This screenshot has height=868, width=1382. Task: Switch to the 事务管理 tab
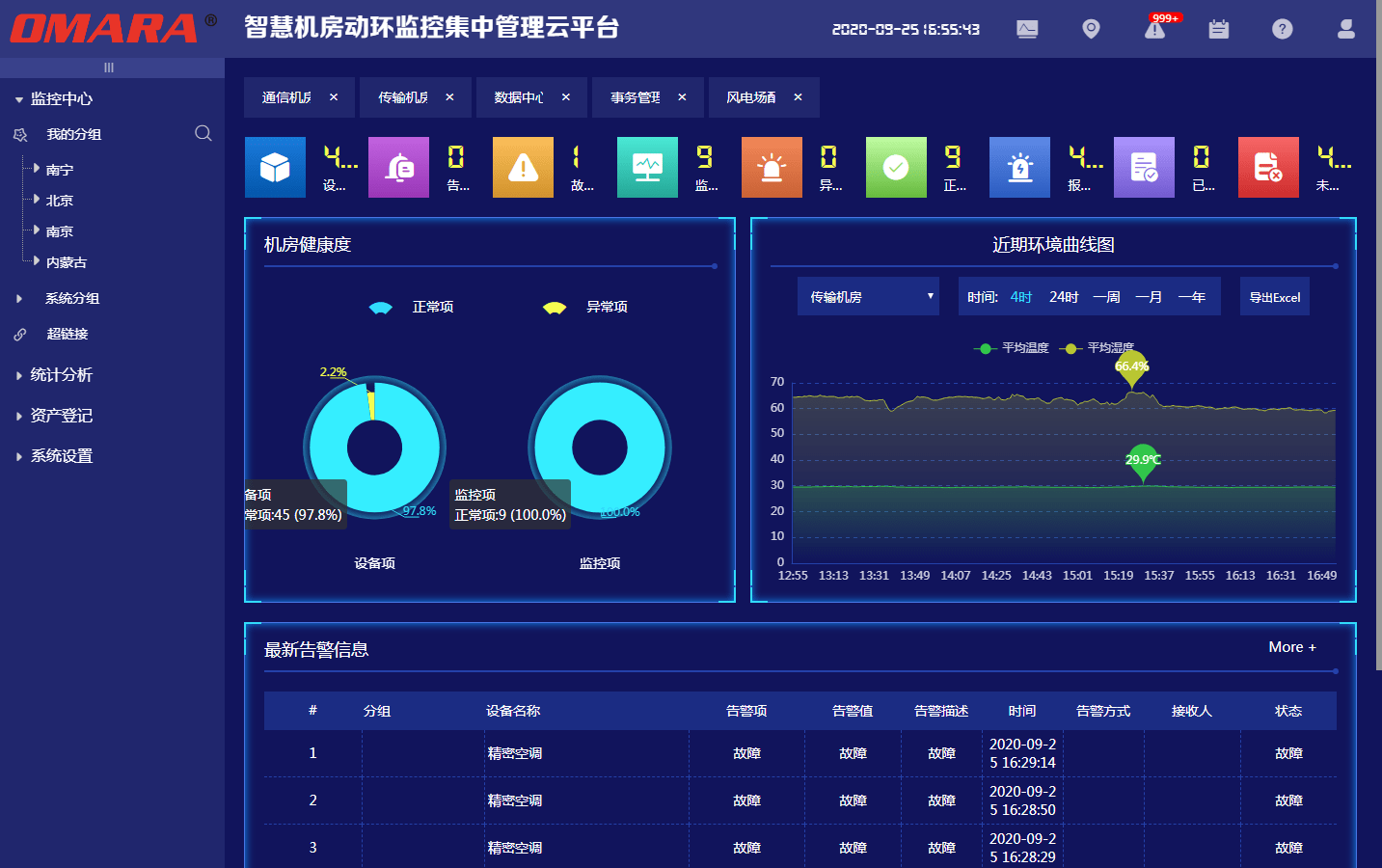(636, 97)
